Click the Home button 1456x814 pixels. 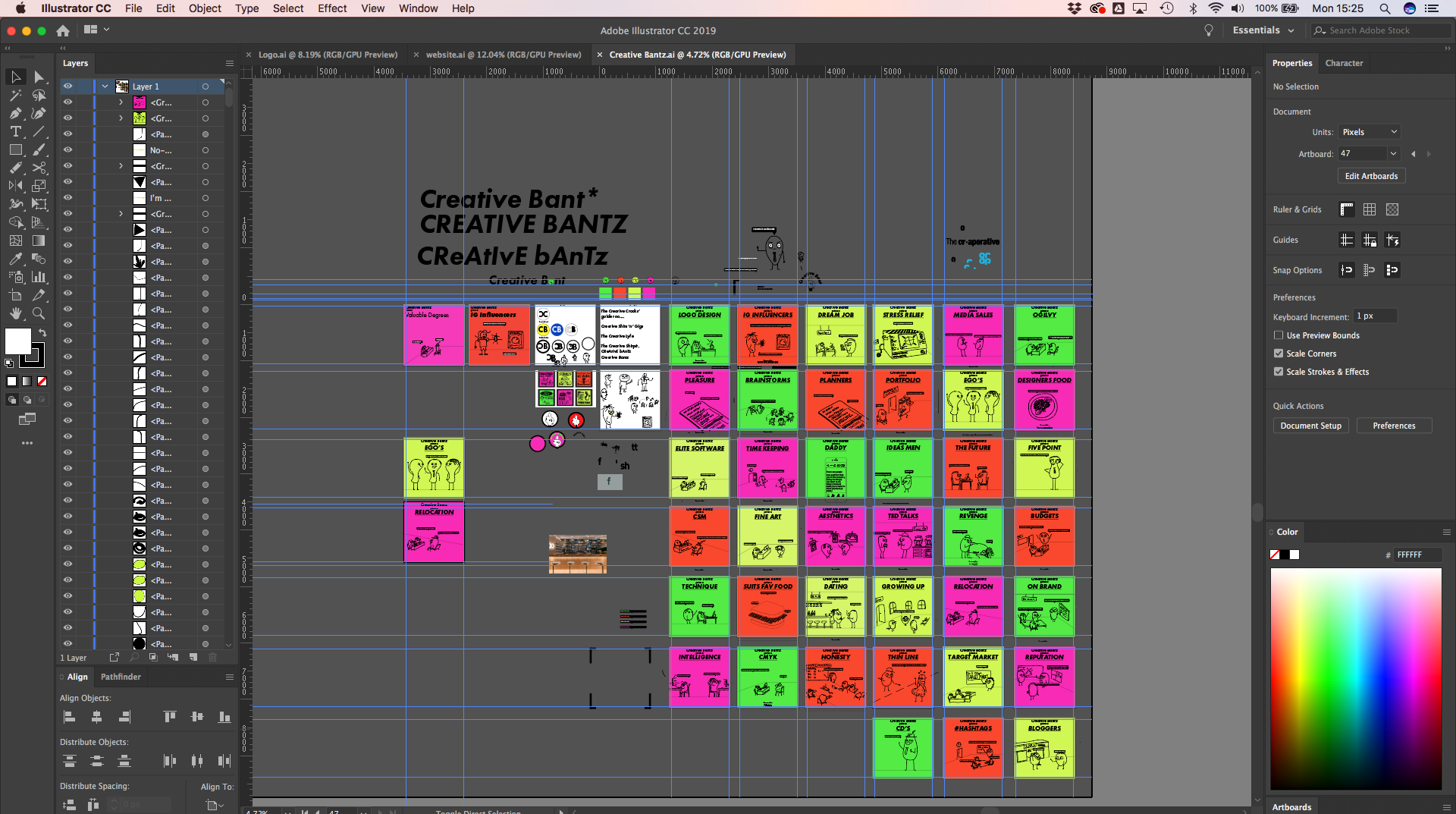pos(63,30)
